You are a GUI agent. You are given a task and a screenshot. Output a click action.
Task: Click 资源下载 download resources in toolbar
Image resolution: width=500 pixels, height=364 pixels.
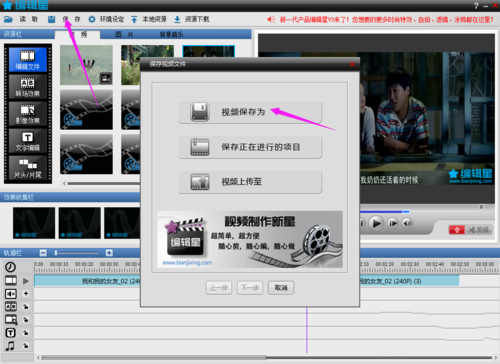[192, 19]
